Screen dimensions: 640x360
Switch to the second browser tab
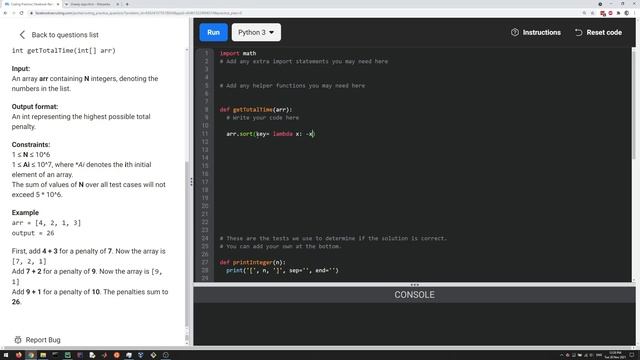(91, 4)
